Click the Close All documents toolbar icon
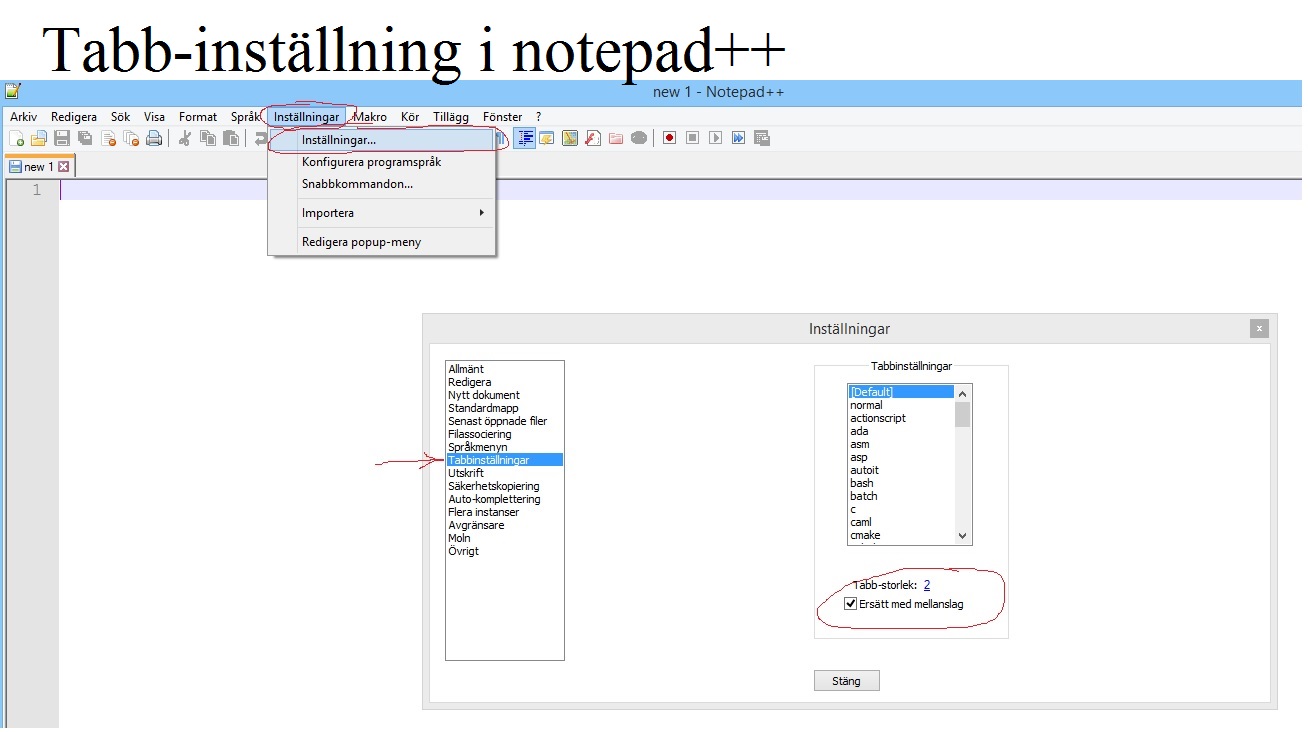 pos(131,139)
